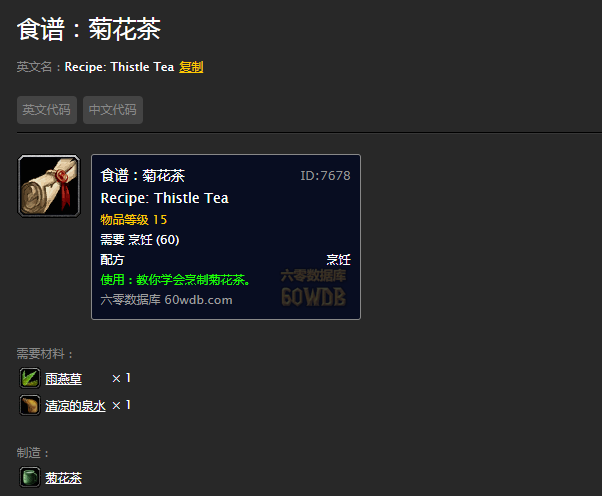The width and height of the screenshot is (602, 496).
Task: Click the 英文代码 button
Action: point(47,110)
